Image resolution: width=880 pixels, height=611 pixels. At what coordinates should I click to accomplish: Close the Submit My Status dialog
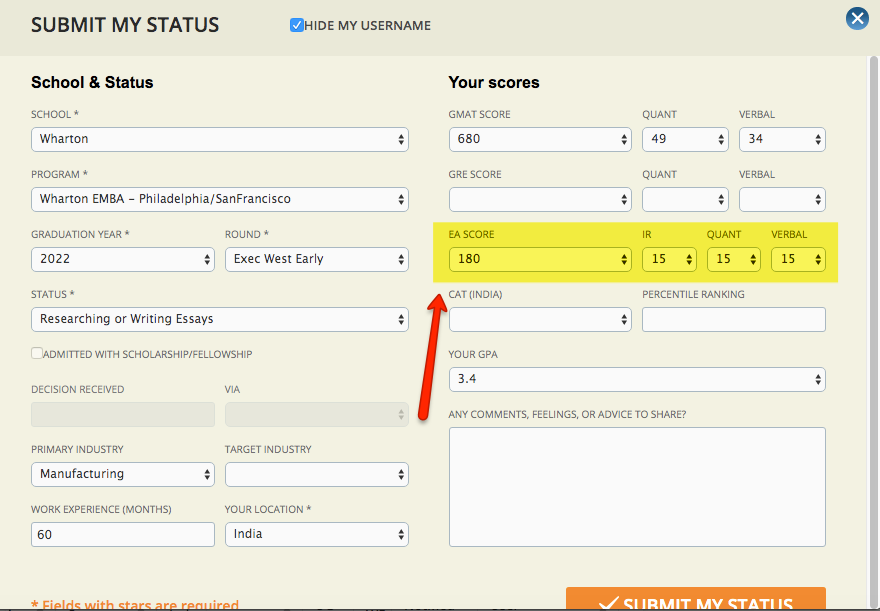click(857, 18)
